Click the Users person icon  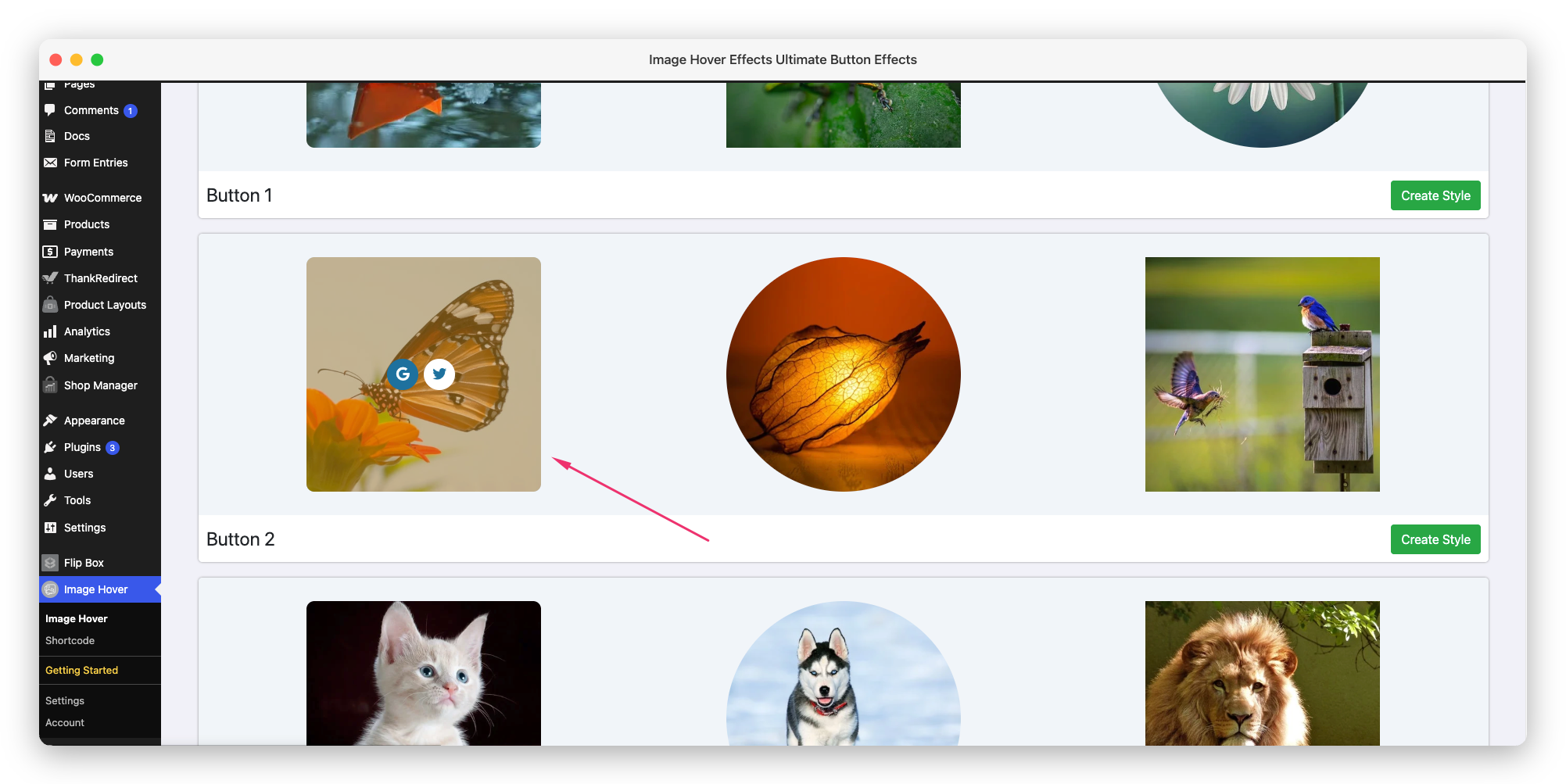point(50,474)
